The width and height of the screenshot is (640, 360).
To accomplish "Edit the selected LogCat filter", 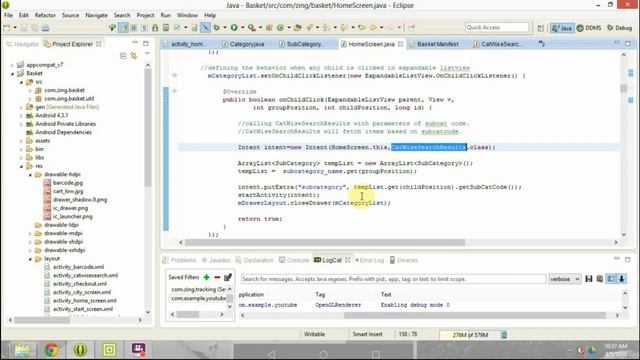I will [x=228, y=277].
